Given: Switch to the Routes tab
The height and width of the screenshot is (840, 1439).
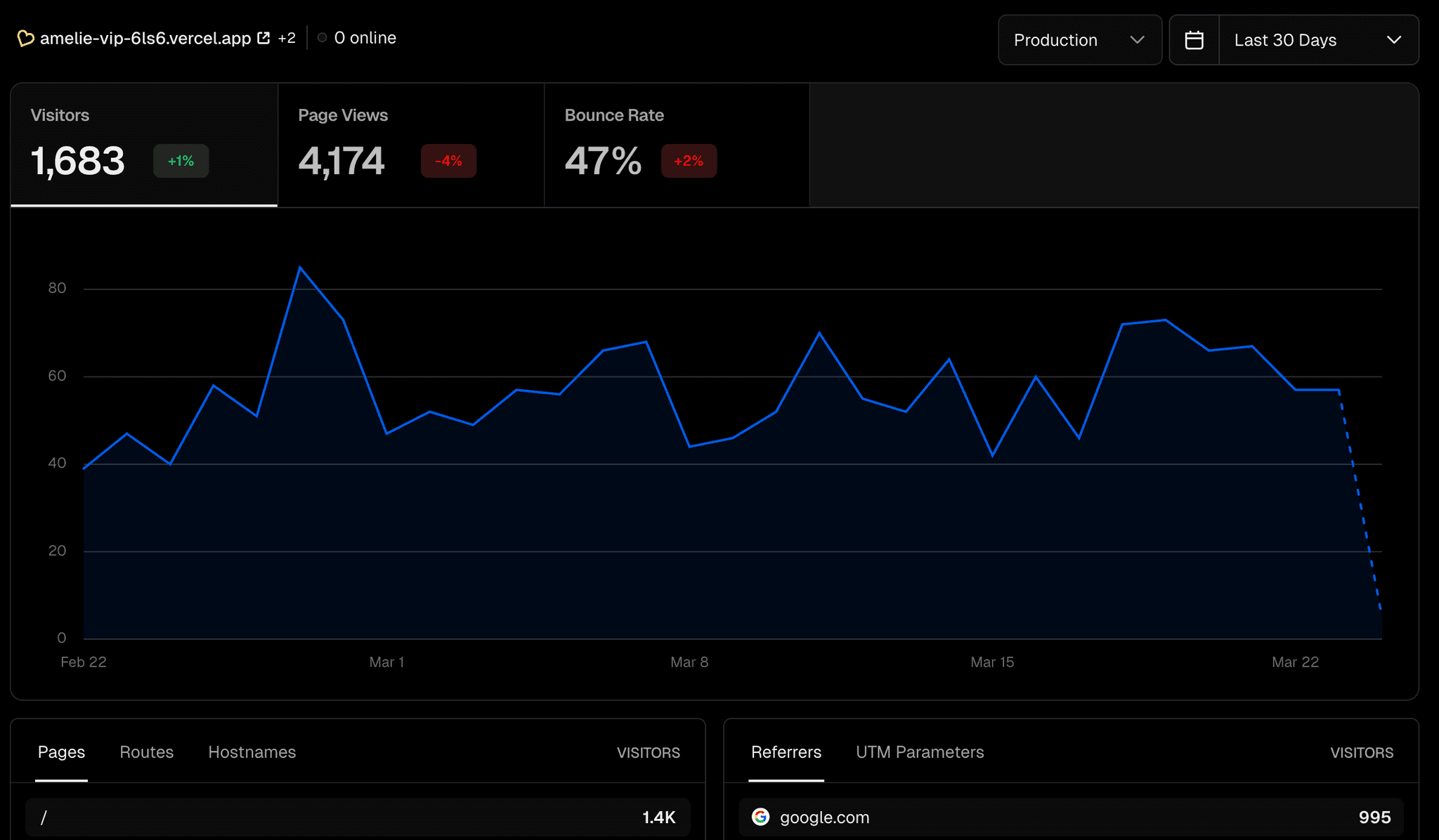Looking at the screenshot, I should point(146,752).
